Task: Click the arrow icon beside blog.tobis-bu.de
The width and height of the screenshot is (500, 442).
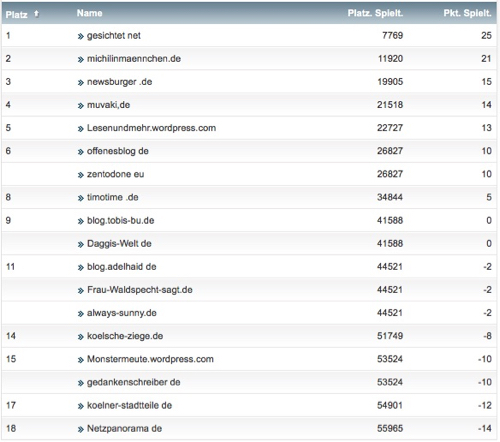Action: pyautogui.click(x=80, y=221)
